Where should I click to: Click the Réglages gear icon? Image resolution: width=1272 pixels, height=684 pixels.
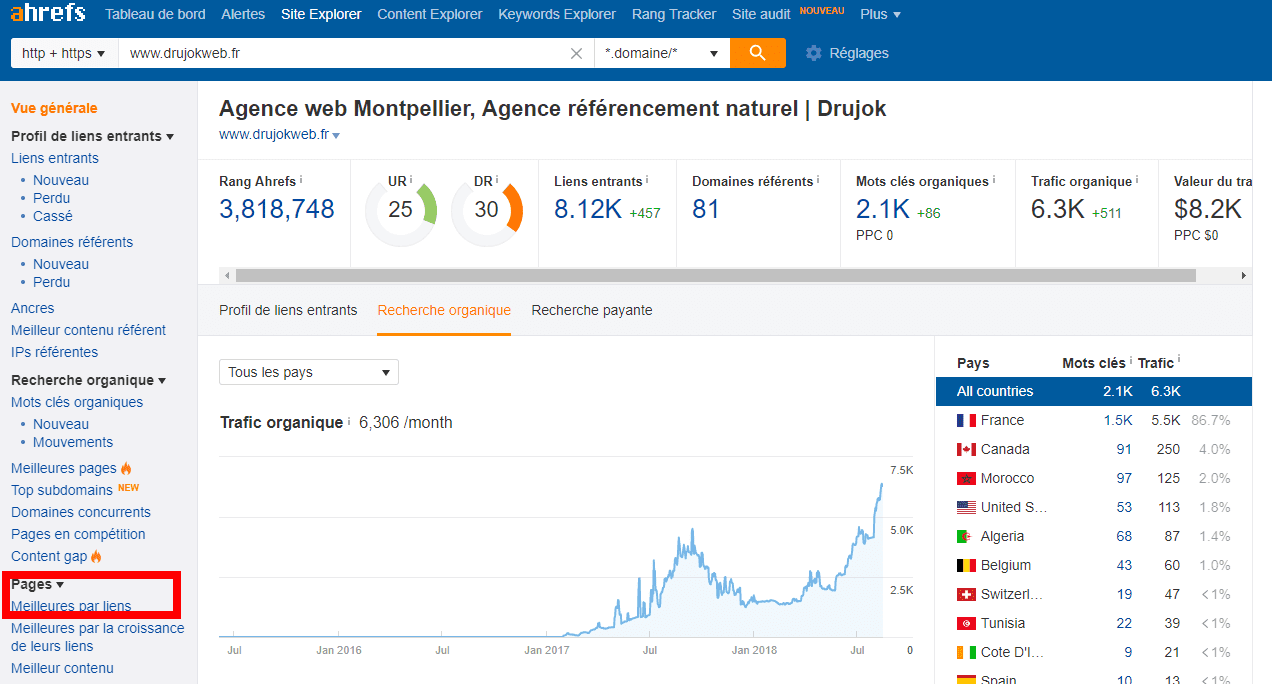(x=814, y=53)
